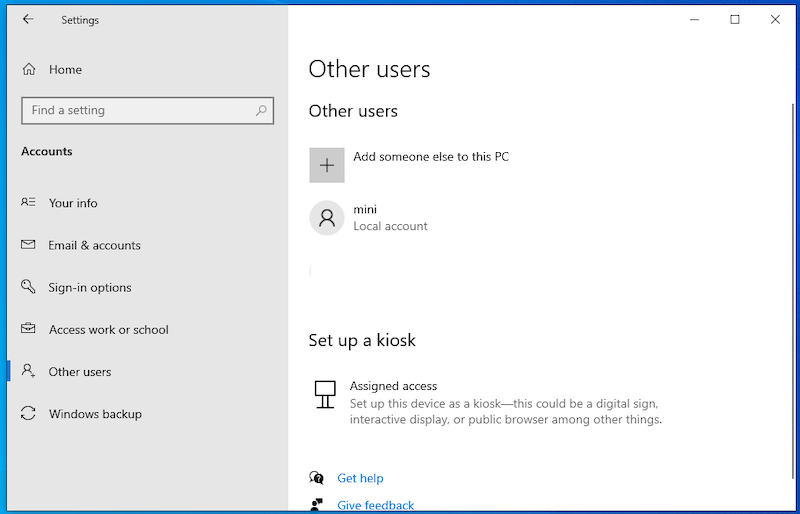
Task: Click the back arrow in Settings
Action: (x=28, y=20)
